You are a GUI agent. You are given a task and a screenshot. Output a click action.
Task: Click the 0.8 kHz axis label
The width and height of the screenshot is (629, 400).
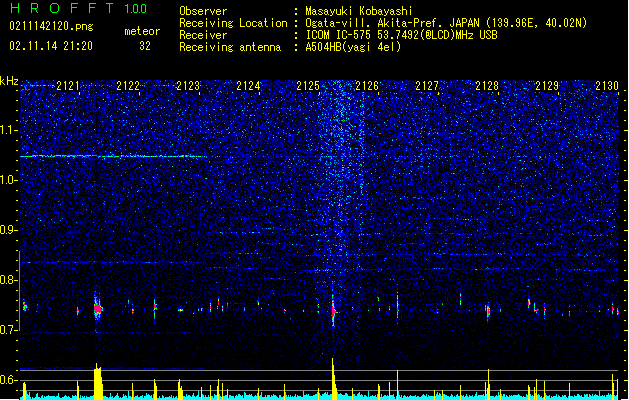pyautogui.click(x=9, y=280)
